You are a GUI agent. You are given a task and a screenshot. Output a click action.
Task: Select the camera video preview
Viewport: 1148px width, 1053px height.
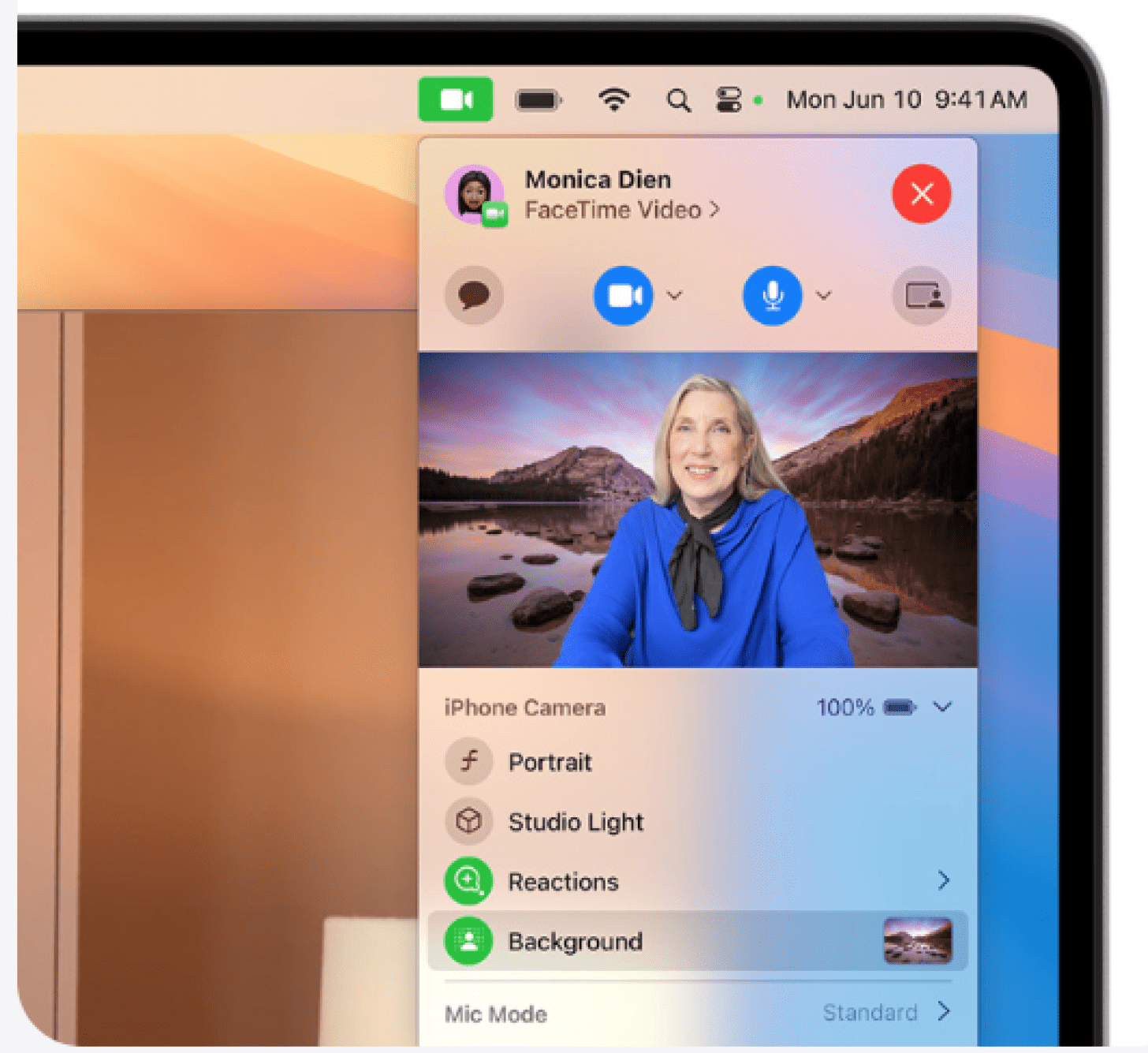698,510
